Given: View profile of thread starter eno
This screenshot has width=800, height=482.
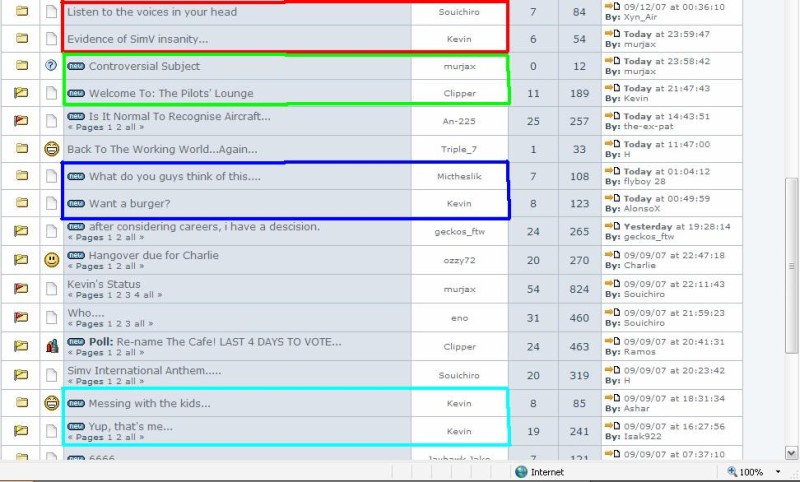Looking at the screenshot, I should 460,318.
